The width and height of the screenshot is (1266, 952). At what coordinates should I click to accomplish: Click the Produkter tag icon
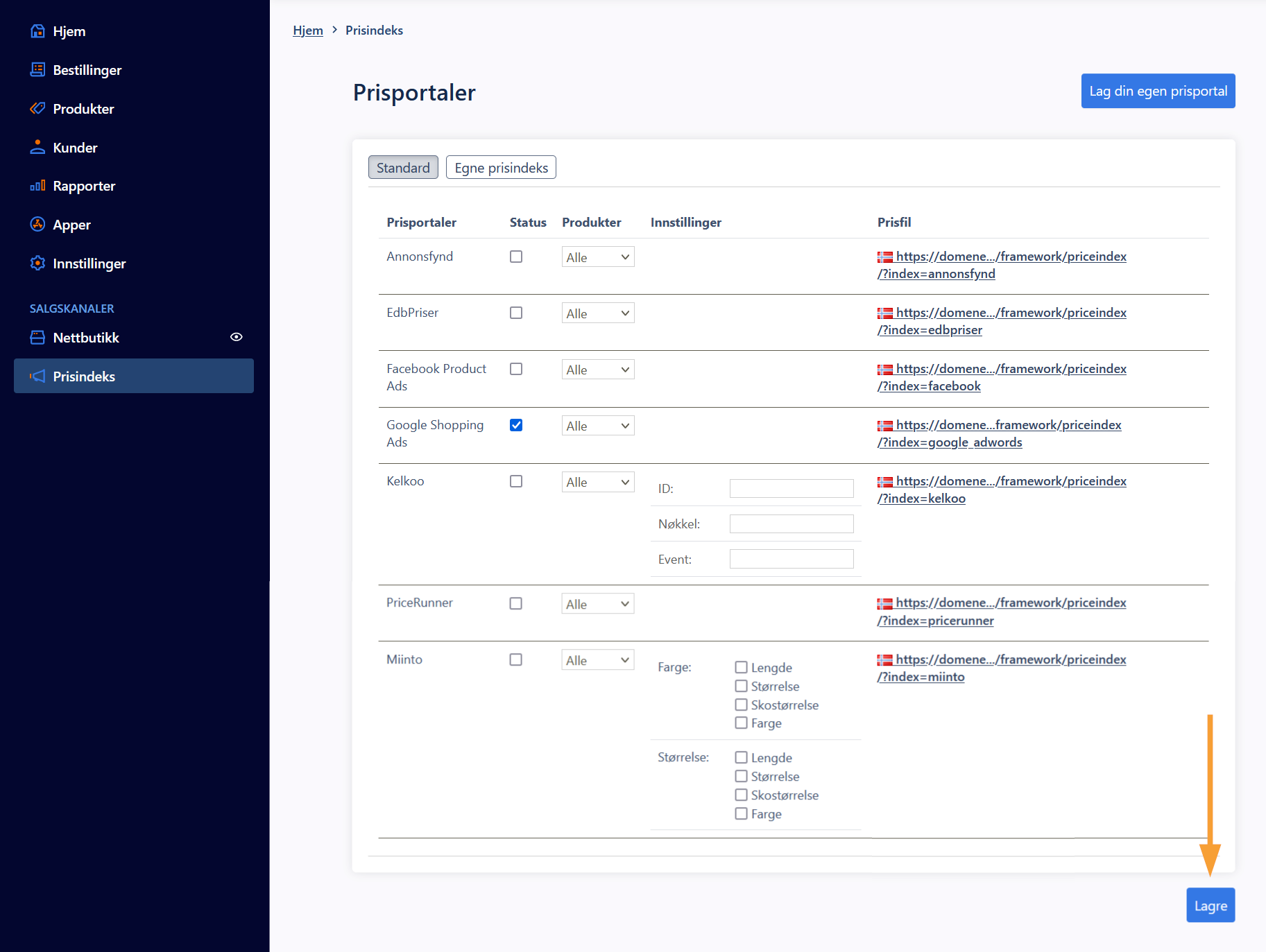pyautogui.click(x=37, y=109)
